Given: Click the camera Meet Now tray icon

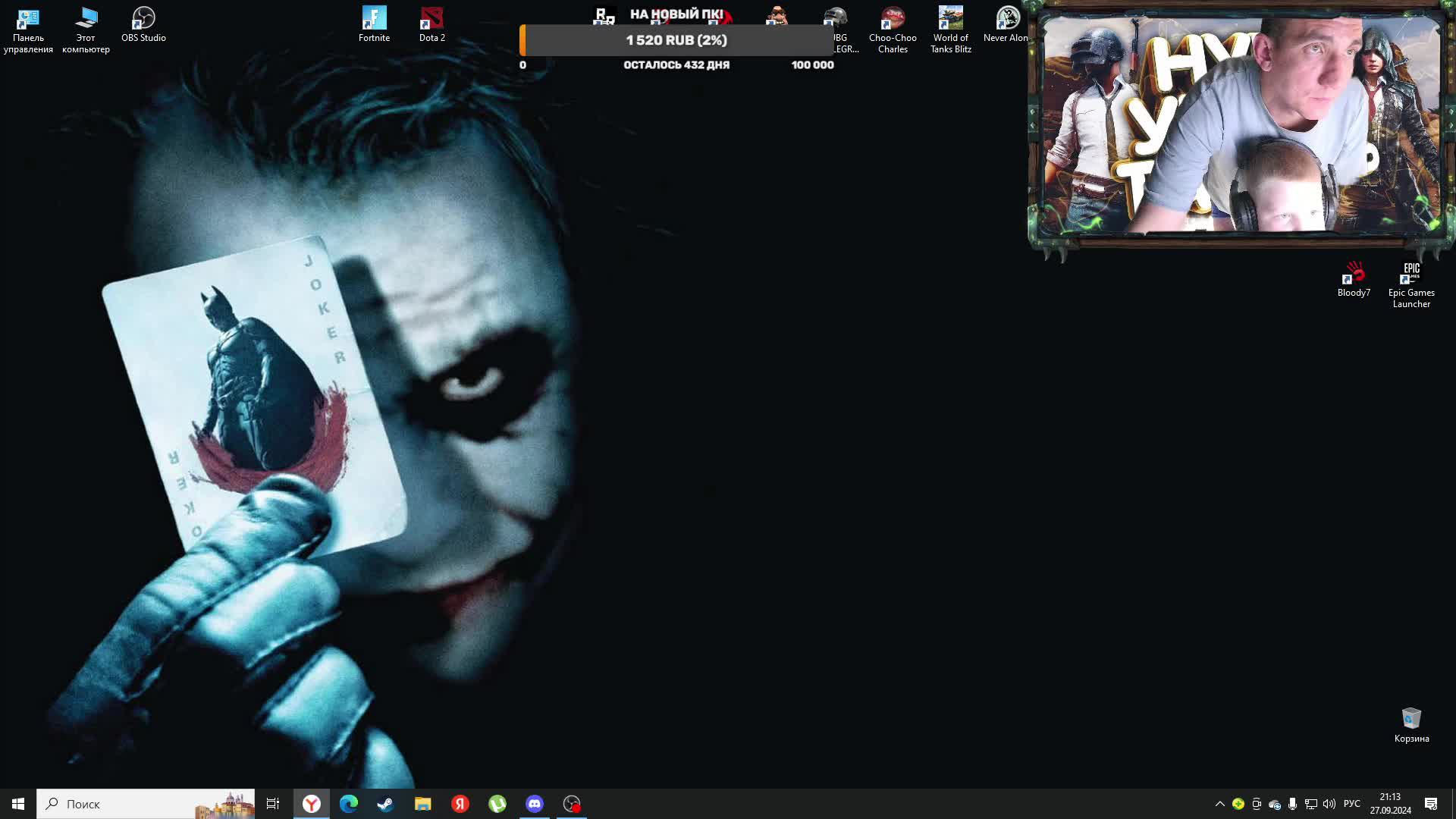Looking at the screenshot, I should (1257, 804).
